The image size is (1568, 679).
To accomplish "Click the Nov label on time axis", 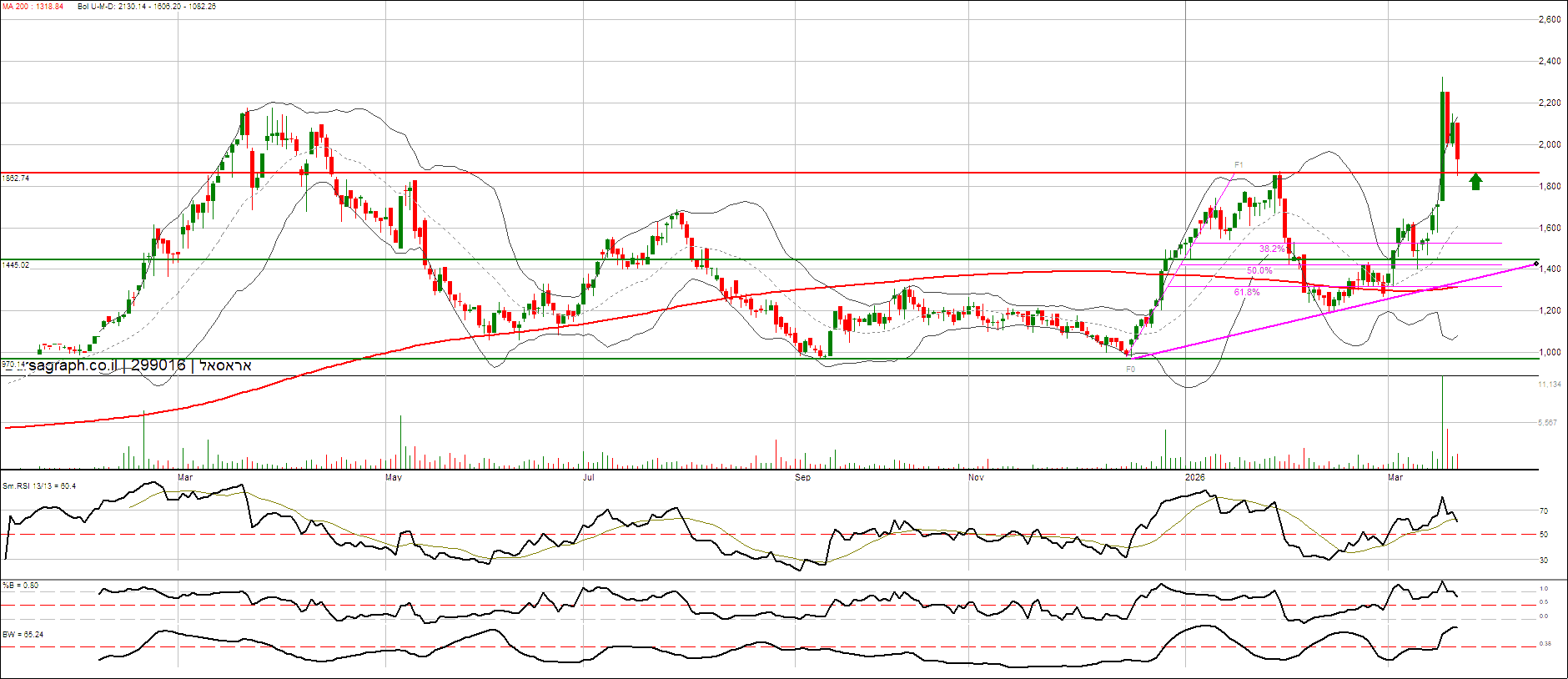I will point(976,477).
